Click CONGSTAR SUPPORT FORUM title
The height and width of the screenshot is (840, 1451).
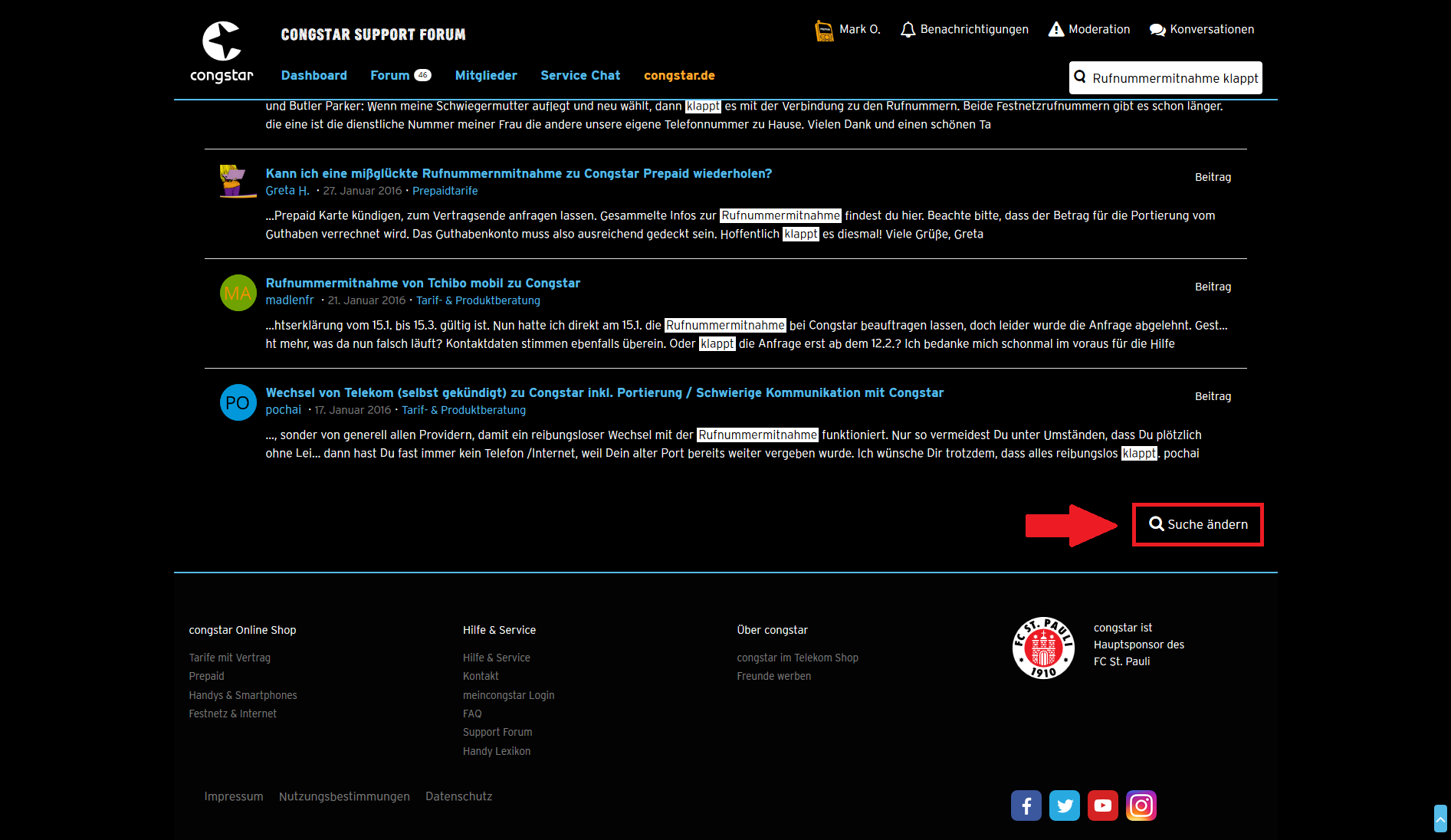373,34
